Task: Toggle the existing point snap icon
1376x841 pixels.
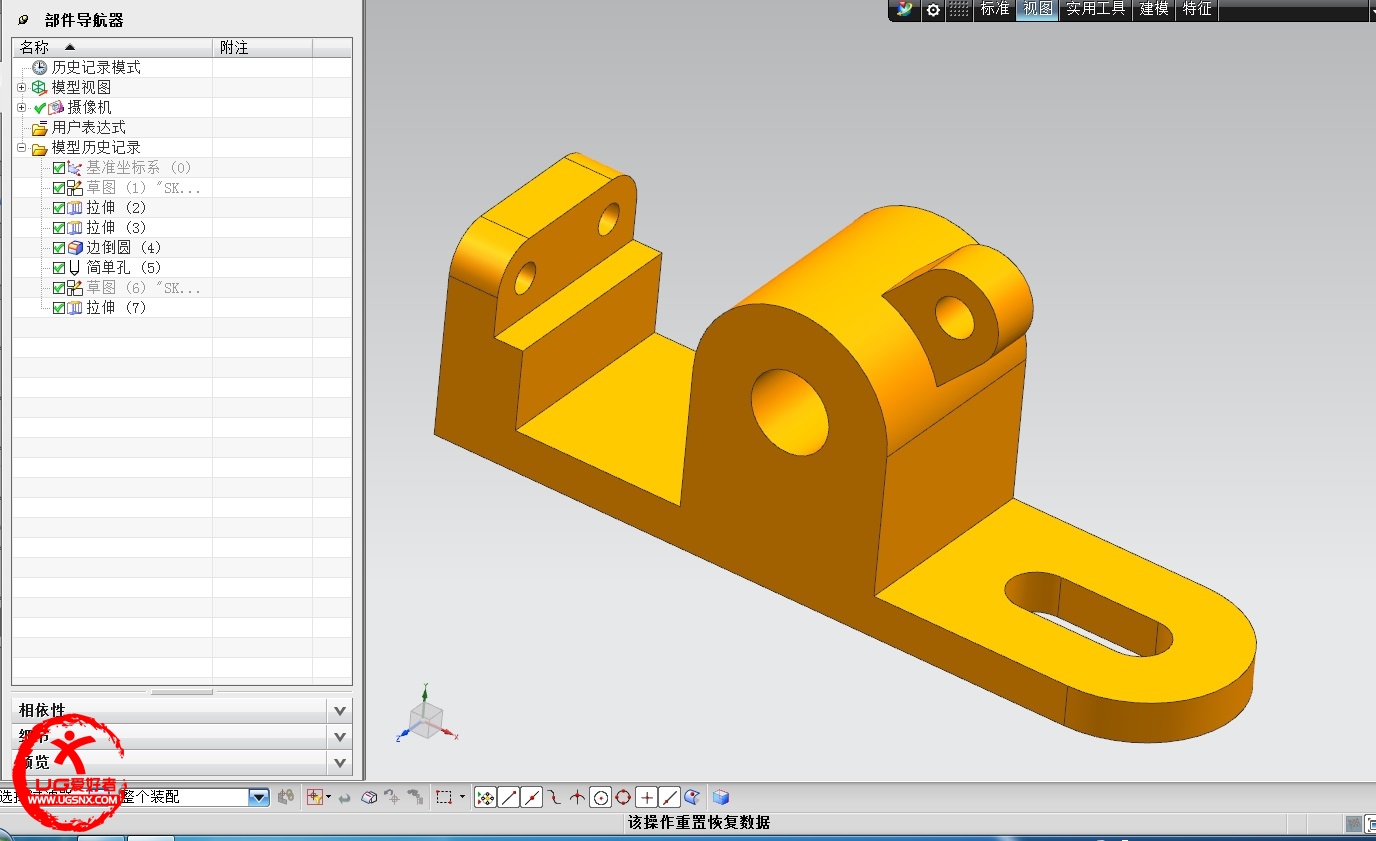Action: 647,797
